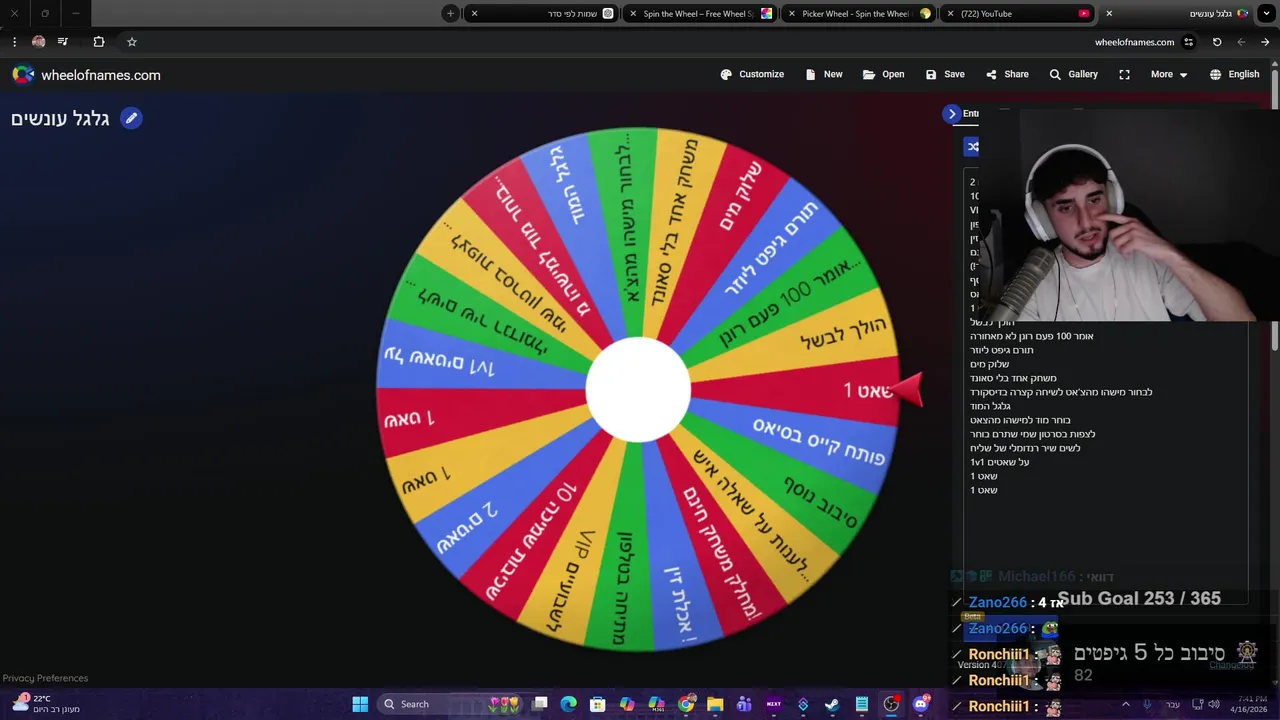
Task: Select entry '1v1 על שאטים' in list
Action: [999, 462]
